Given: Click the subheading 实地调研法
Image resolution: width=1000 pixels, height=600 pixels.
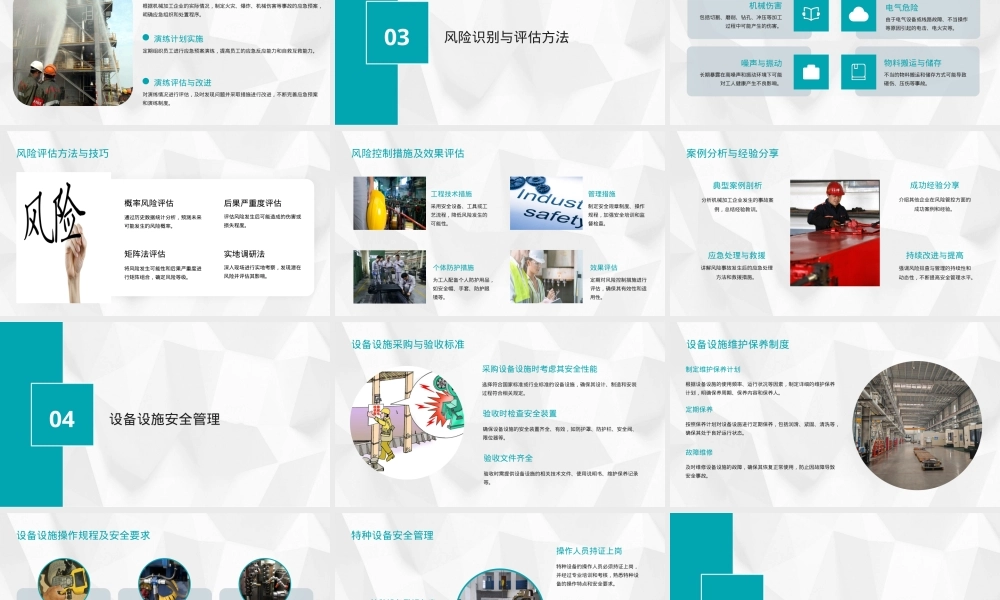Looking at the screenshot, I should tap(244, 254).
